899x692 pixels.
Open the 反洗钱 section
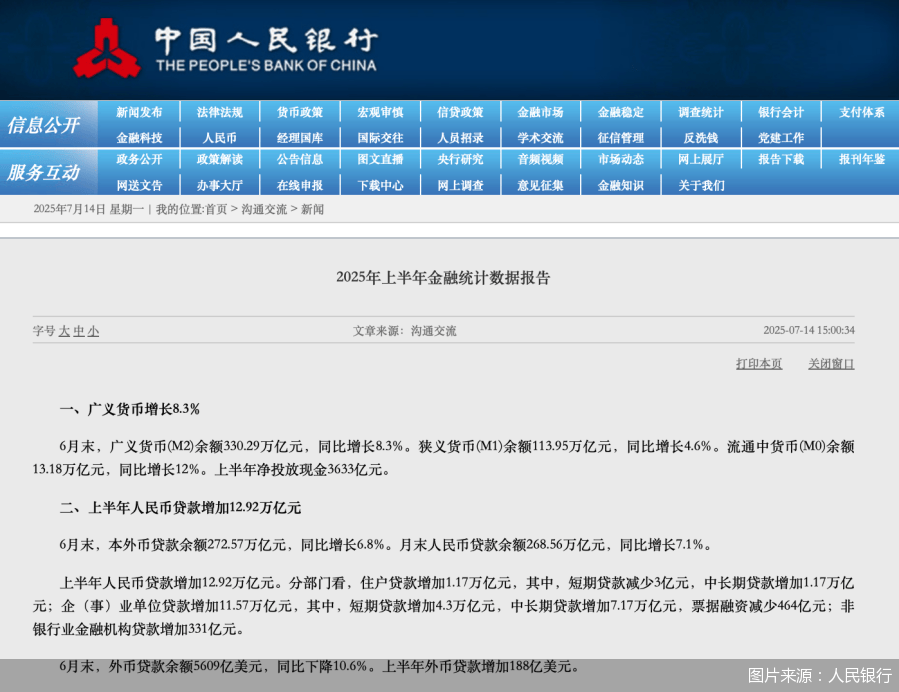(701, 138)
